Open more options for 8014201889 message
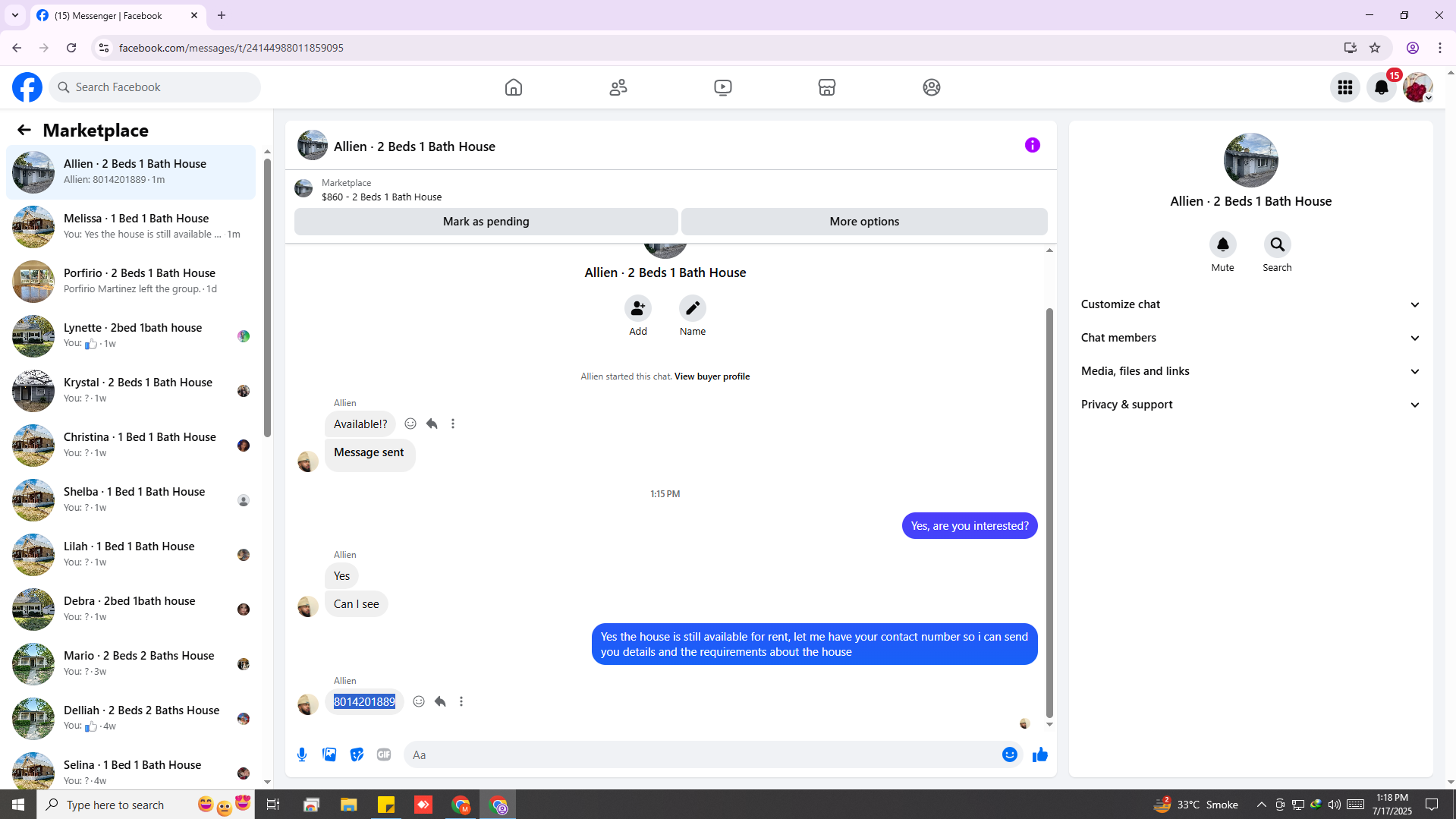This screenshot has width=1456, height=819. tap(461, 701)
